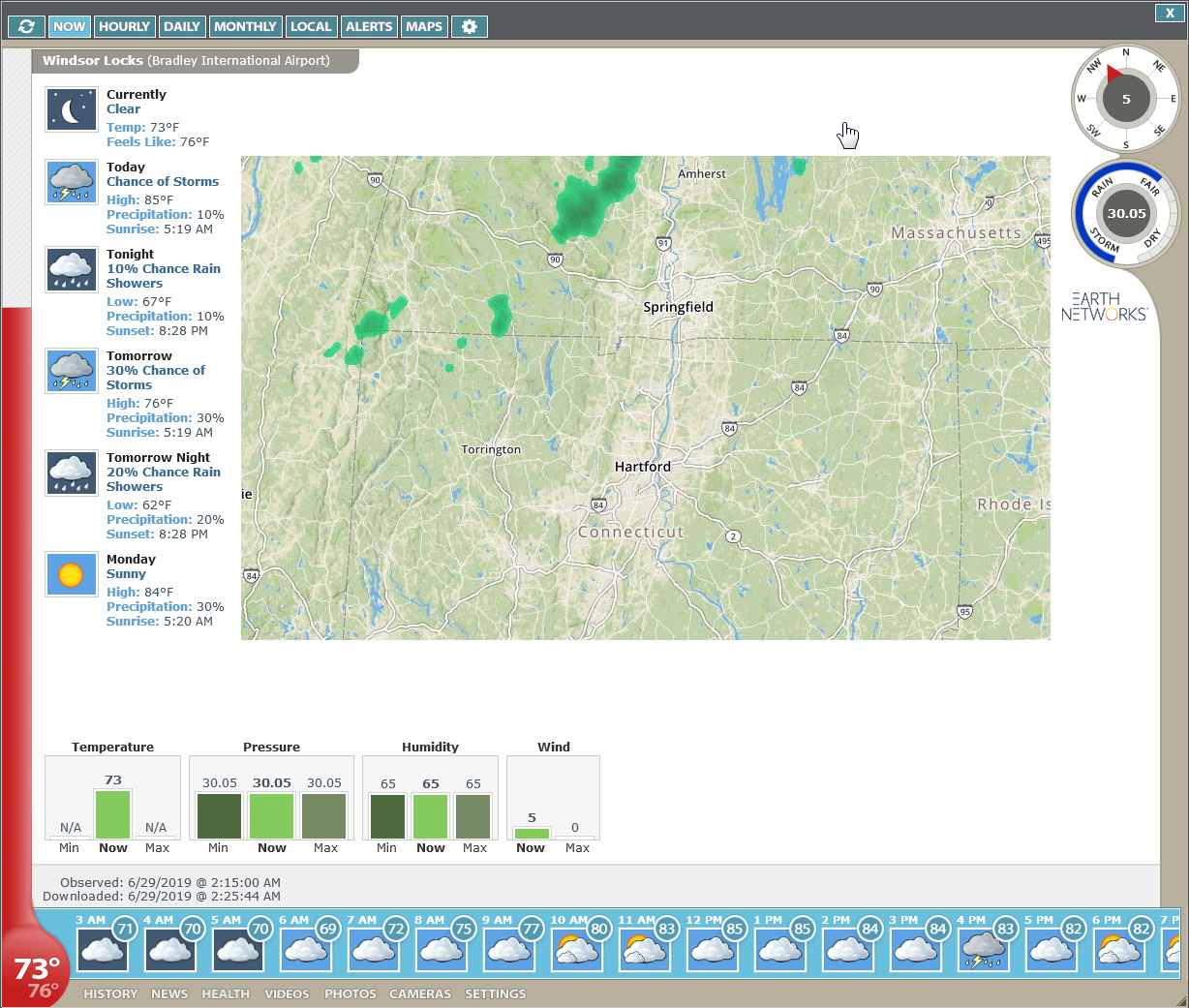Click the Tomorrow 30% Chance of Storms link
This screenshot has height=1008, width=1189.
click(156, 378)
